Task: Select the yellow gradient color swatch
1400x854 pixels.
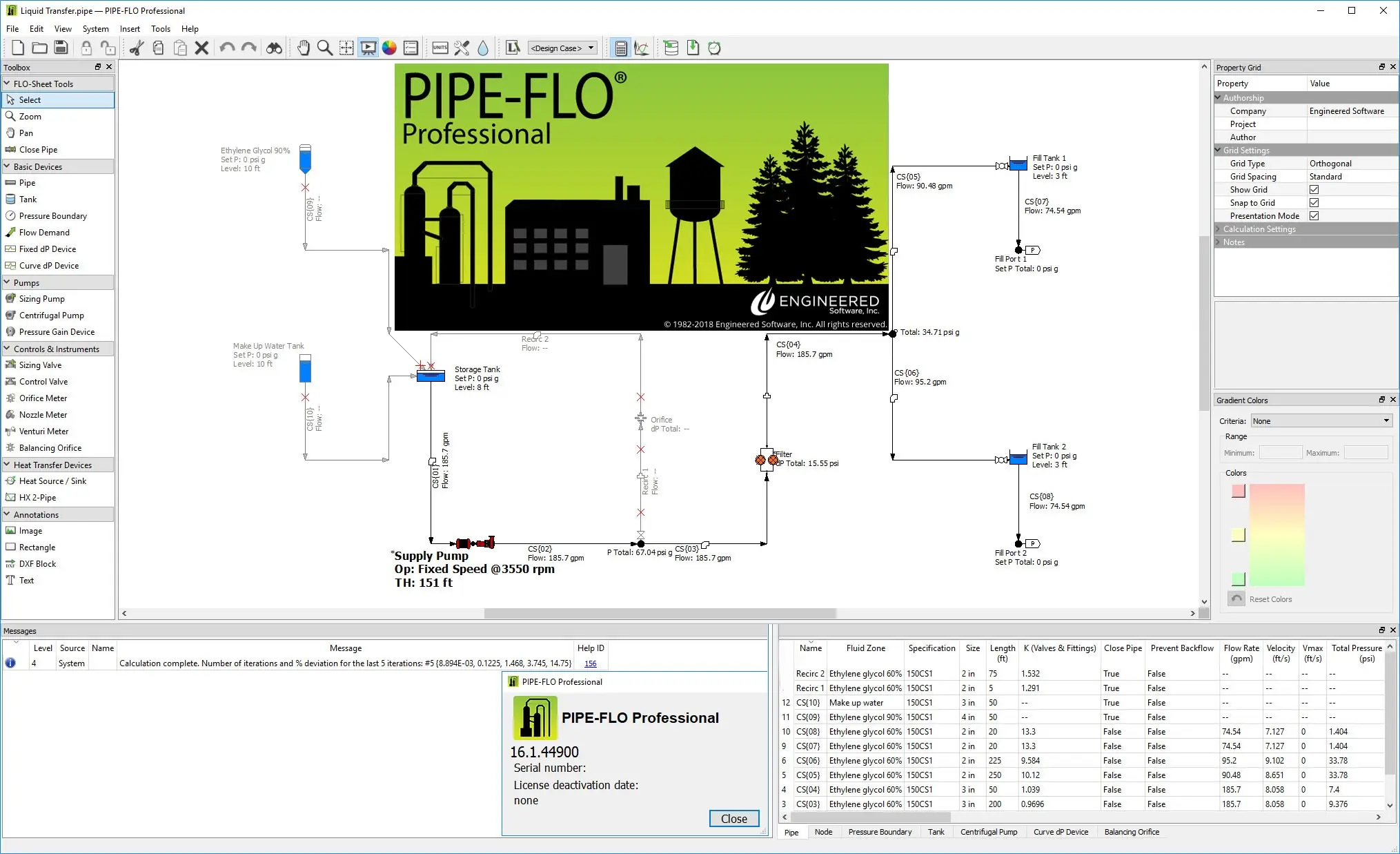Action: pos(1239,535)
